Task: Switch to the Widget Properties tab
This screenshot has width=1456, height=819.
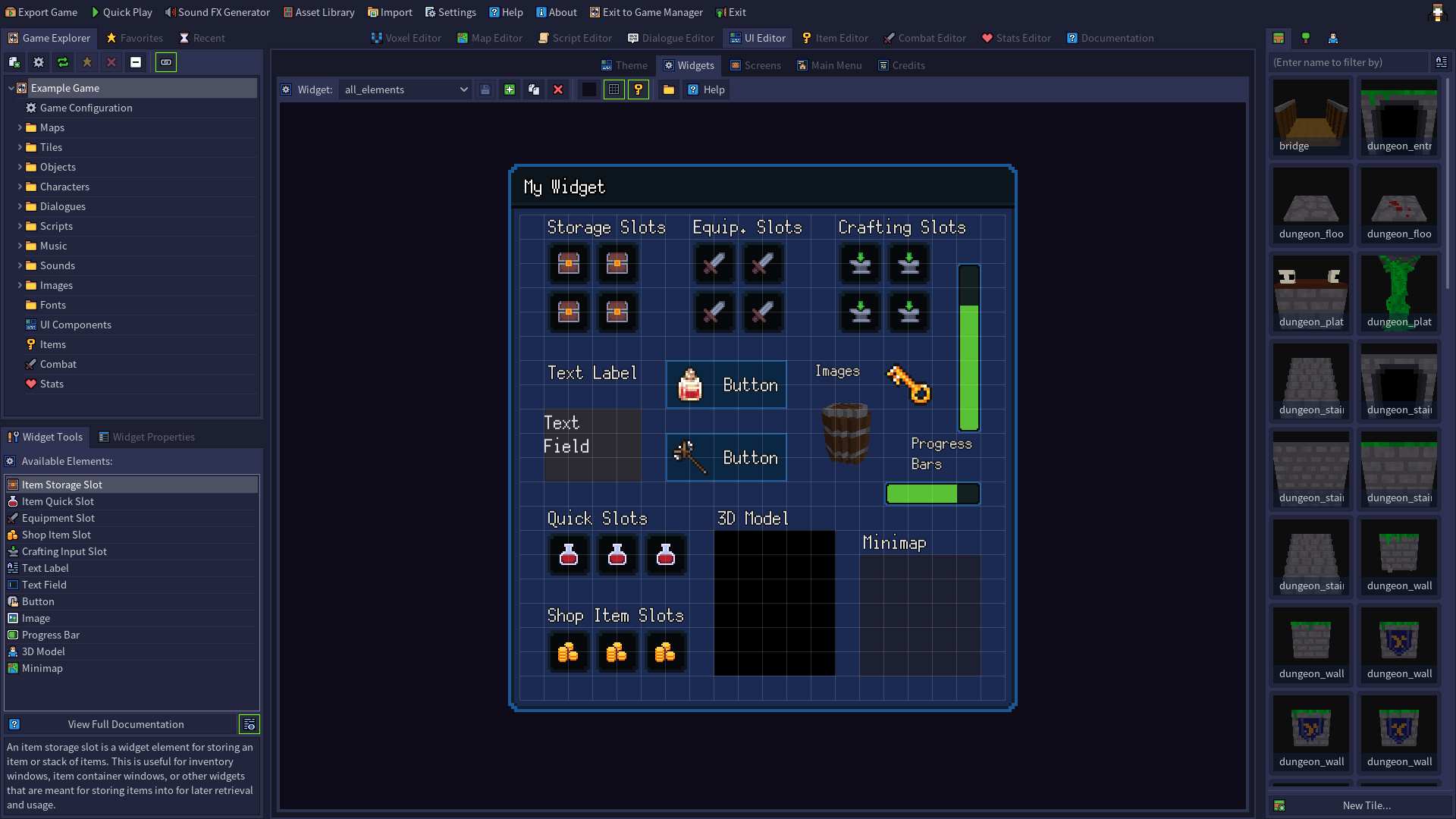Action: tap(146, 437)
